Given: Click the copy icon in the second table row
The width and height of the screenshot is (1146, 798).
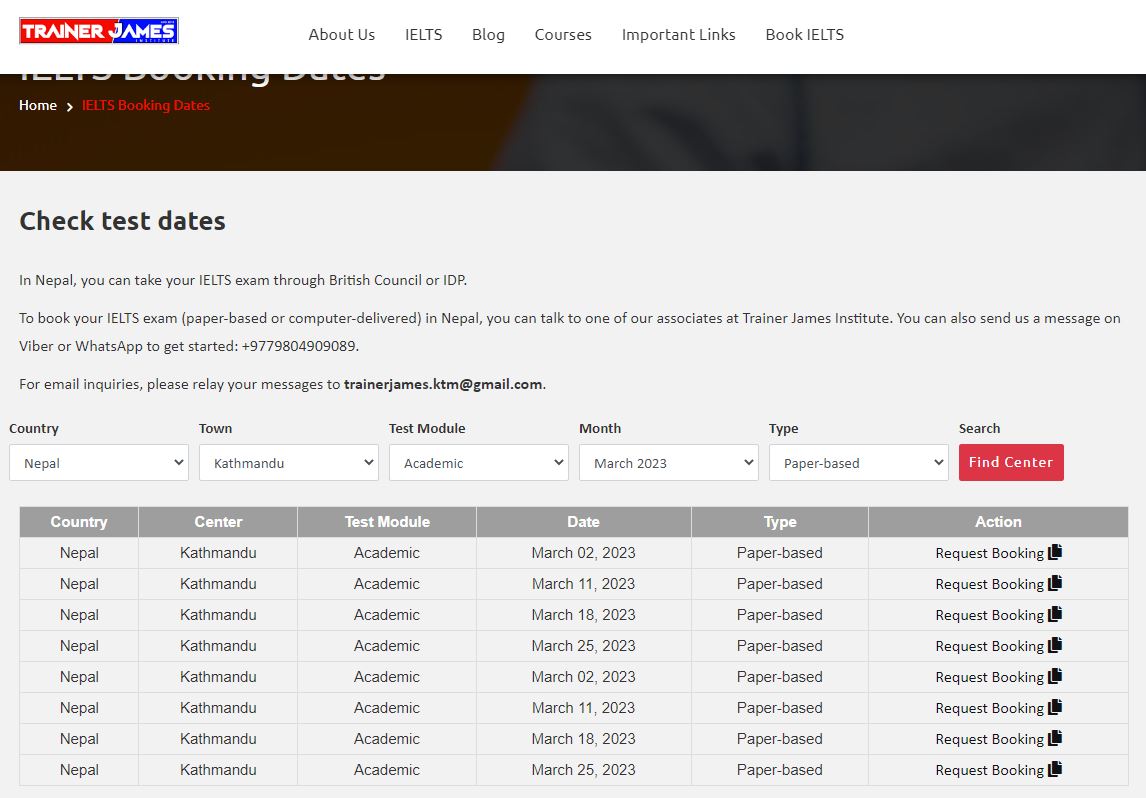Looking at the screenshot, I should point(1055,583).
